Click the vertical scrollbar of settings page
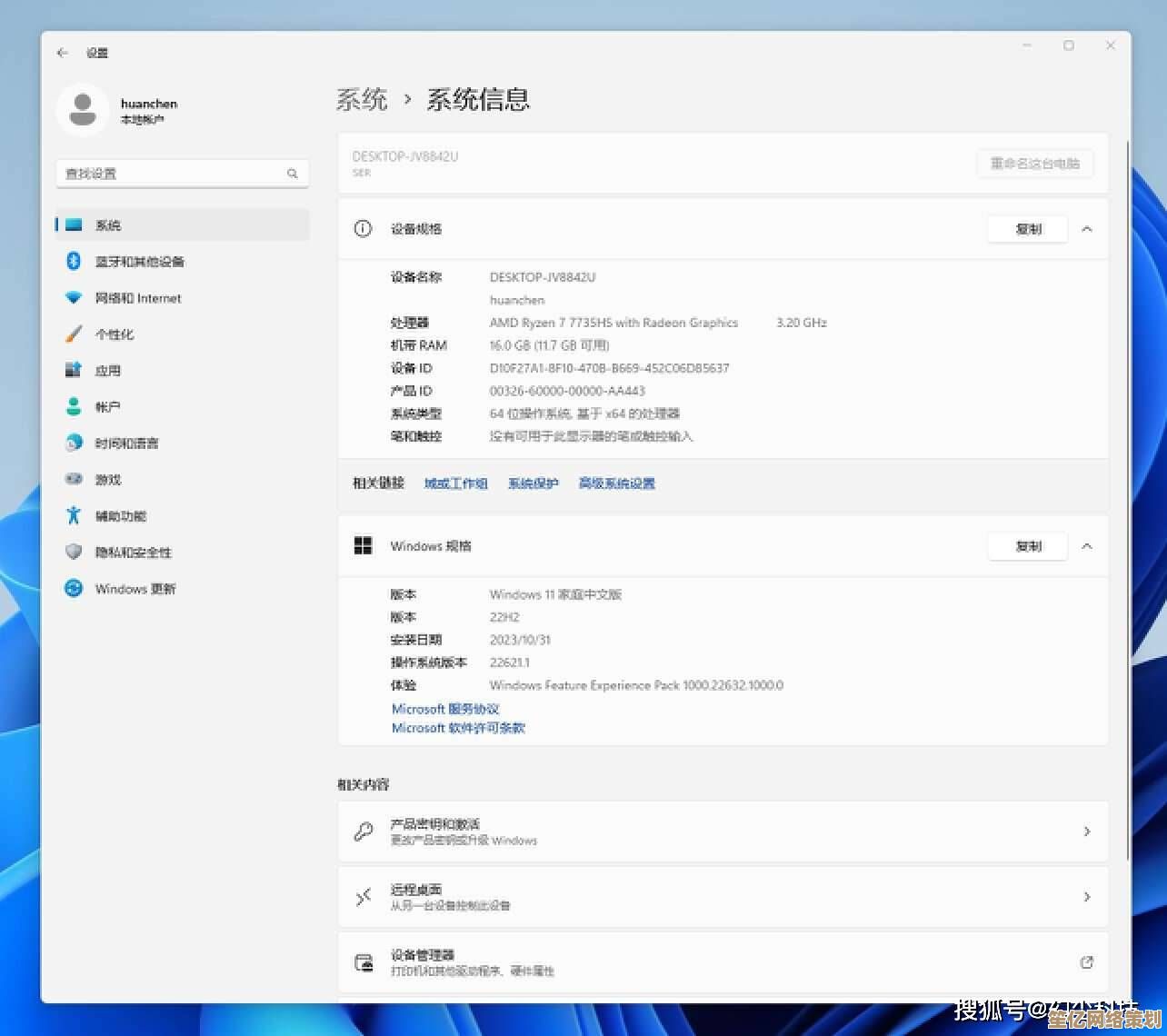Screen dimensions: 1167x1036 1129,500
